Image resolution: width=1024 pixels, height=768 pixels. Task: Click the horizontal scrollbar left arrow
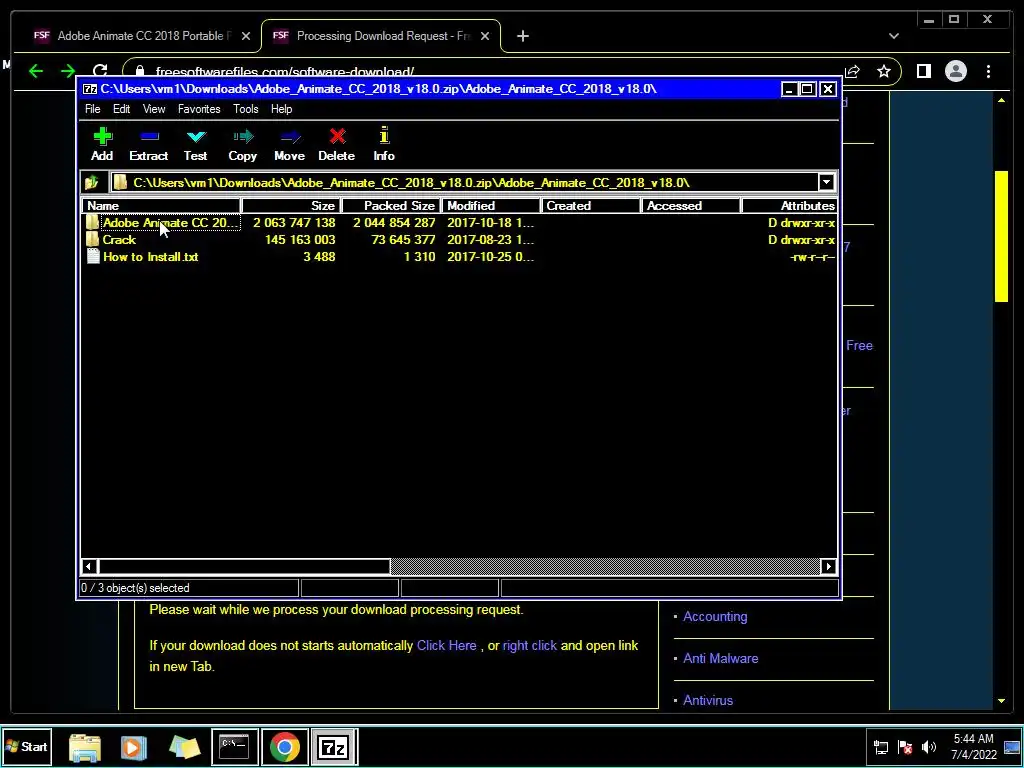(89, 566)
